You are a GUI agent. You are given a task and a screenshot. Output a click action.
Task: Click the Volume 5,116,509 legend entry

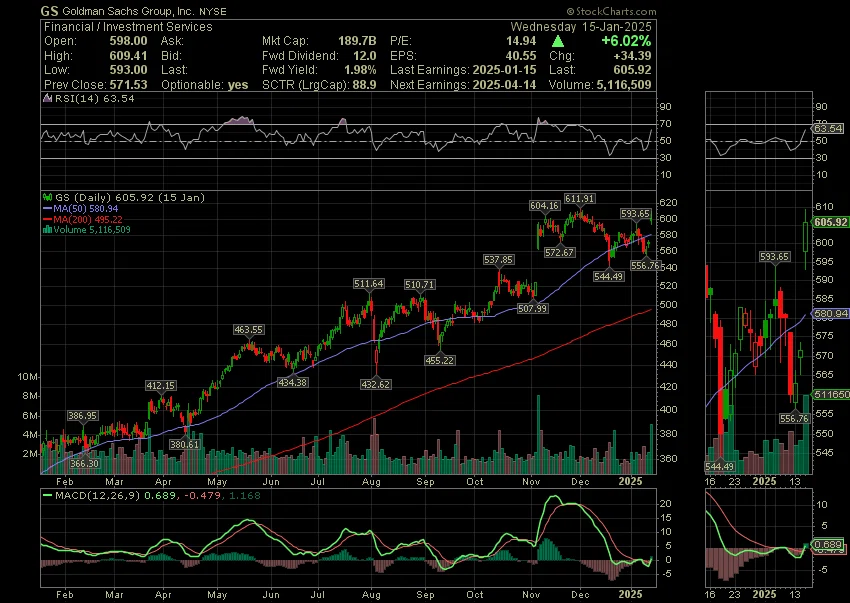pos(92,230)
